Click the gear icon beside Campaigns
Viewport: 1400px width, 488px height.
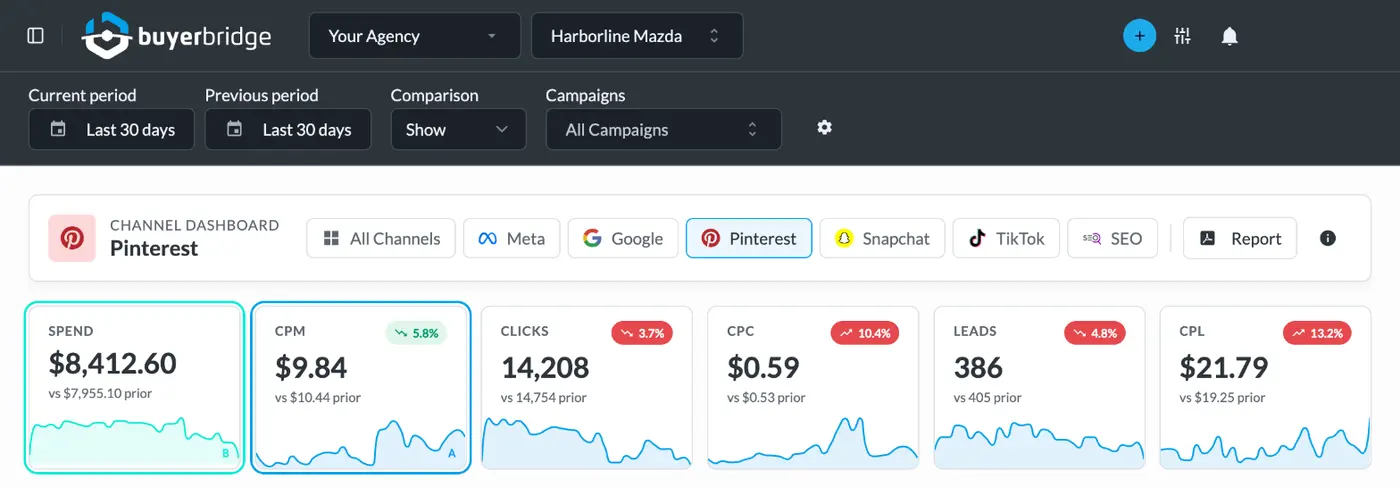pyautogui.click(x=824, y=127)
